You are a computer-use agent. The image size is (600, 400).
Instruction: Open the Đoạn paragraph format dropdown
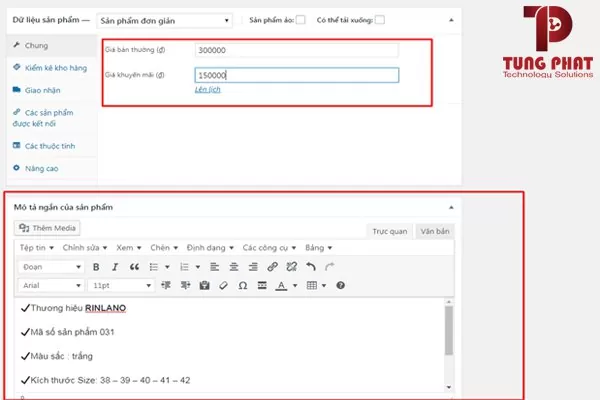coord(51,267)
